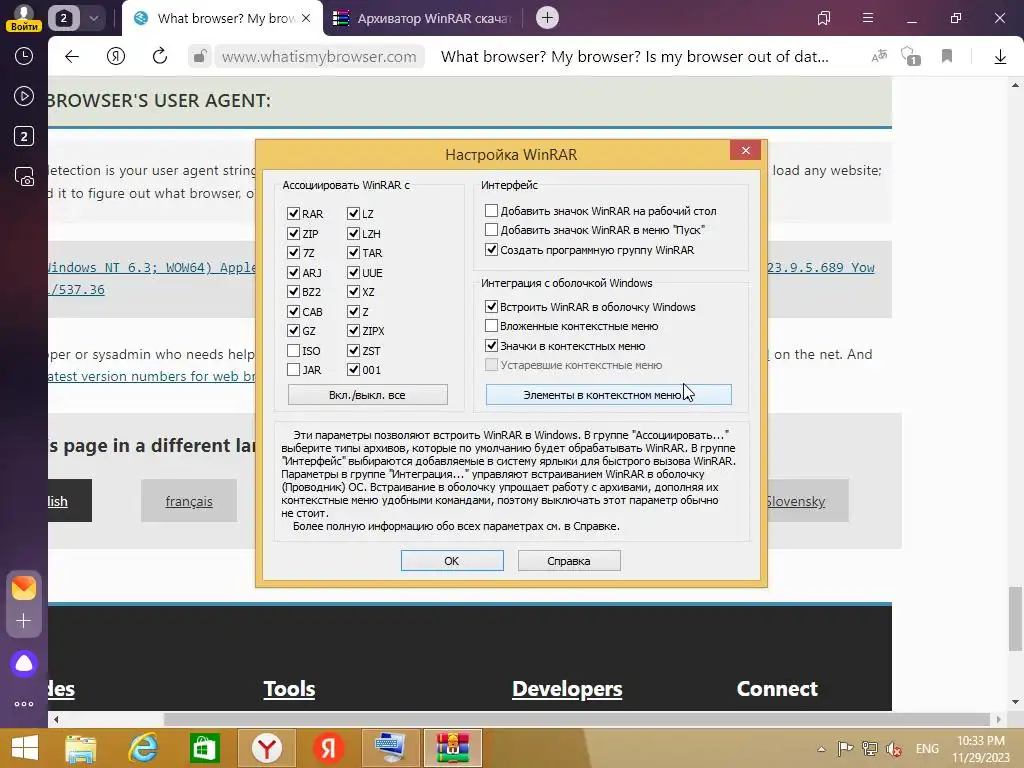Open the ENG language indicator

point(927,748)
